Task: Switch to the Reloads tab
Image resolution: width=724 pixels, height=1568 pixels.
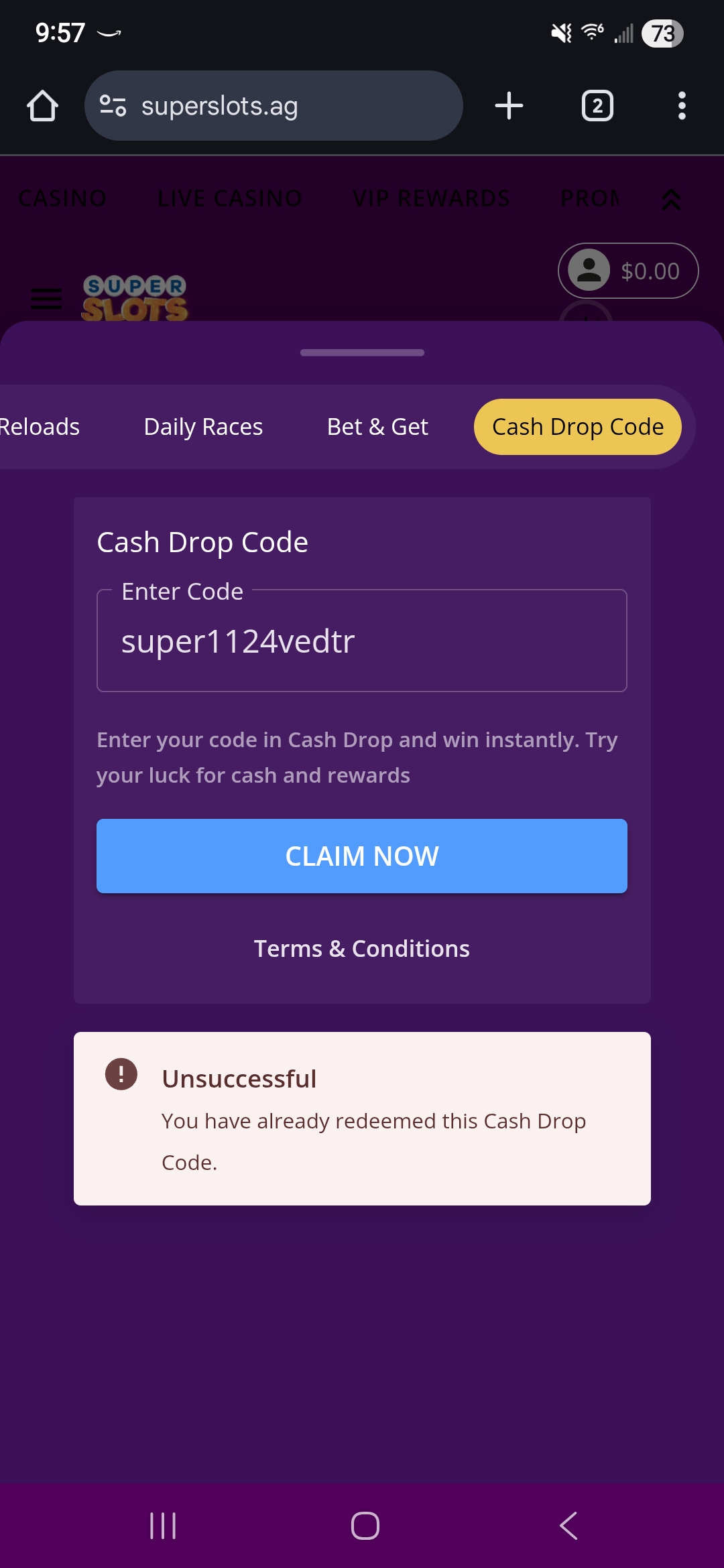Action: [x=39, y=427]
